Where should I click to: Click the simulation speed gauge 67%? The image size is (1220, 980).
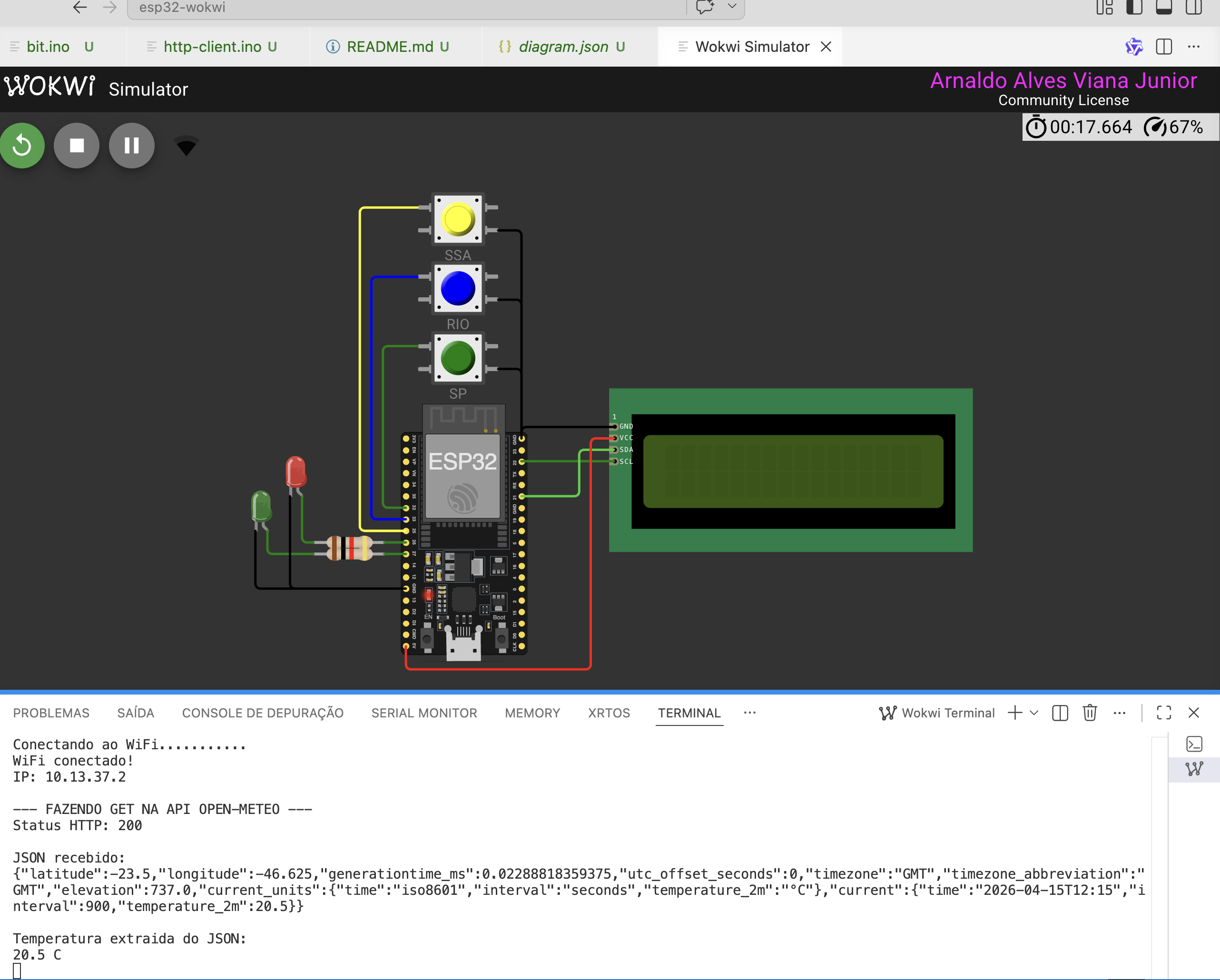coord(1173,127)
